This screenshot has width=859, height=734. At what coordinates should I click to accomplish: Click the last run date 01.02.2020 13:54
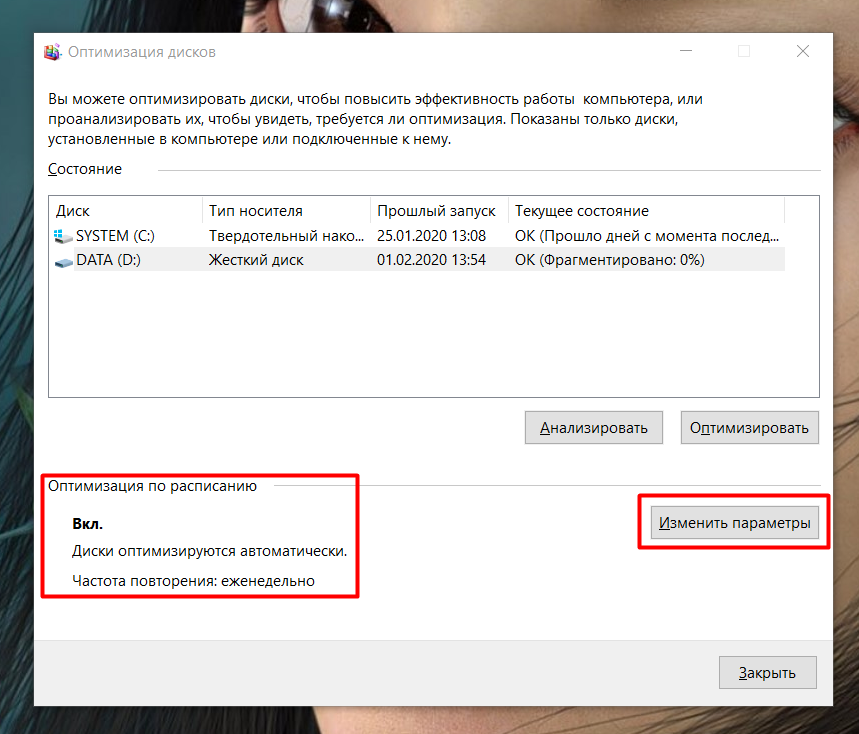coord(431,261)
